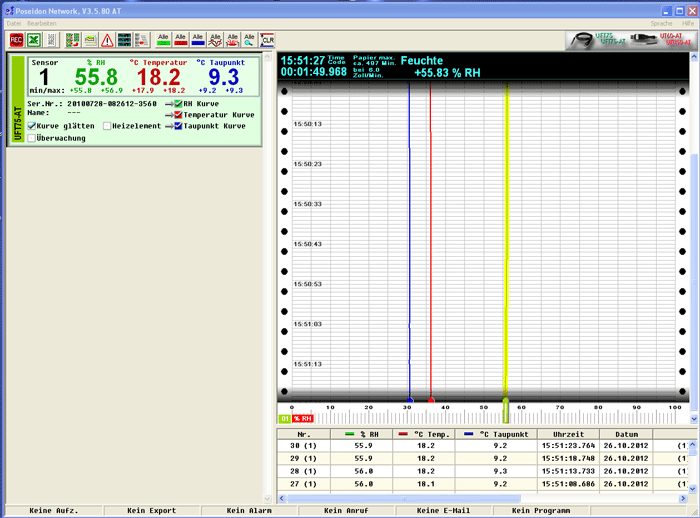The height and width of the screenshot is (518, 700).
Task: Click the colored chart display icon
Action: point(90,40)
